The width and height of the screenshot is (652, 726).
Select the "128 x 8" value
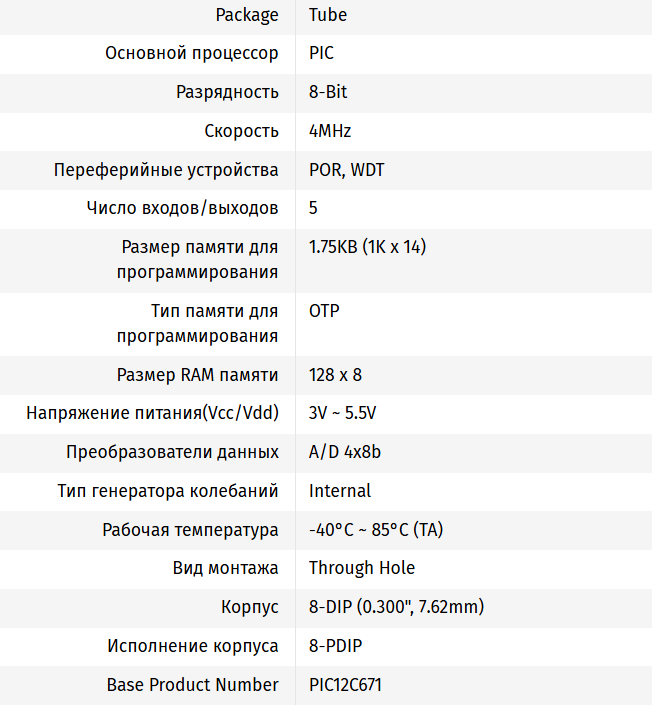[x=335, y=375]
